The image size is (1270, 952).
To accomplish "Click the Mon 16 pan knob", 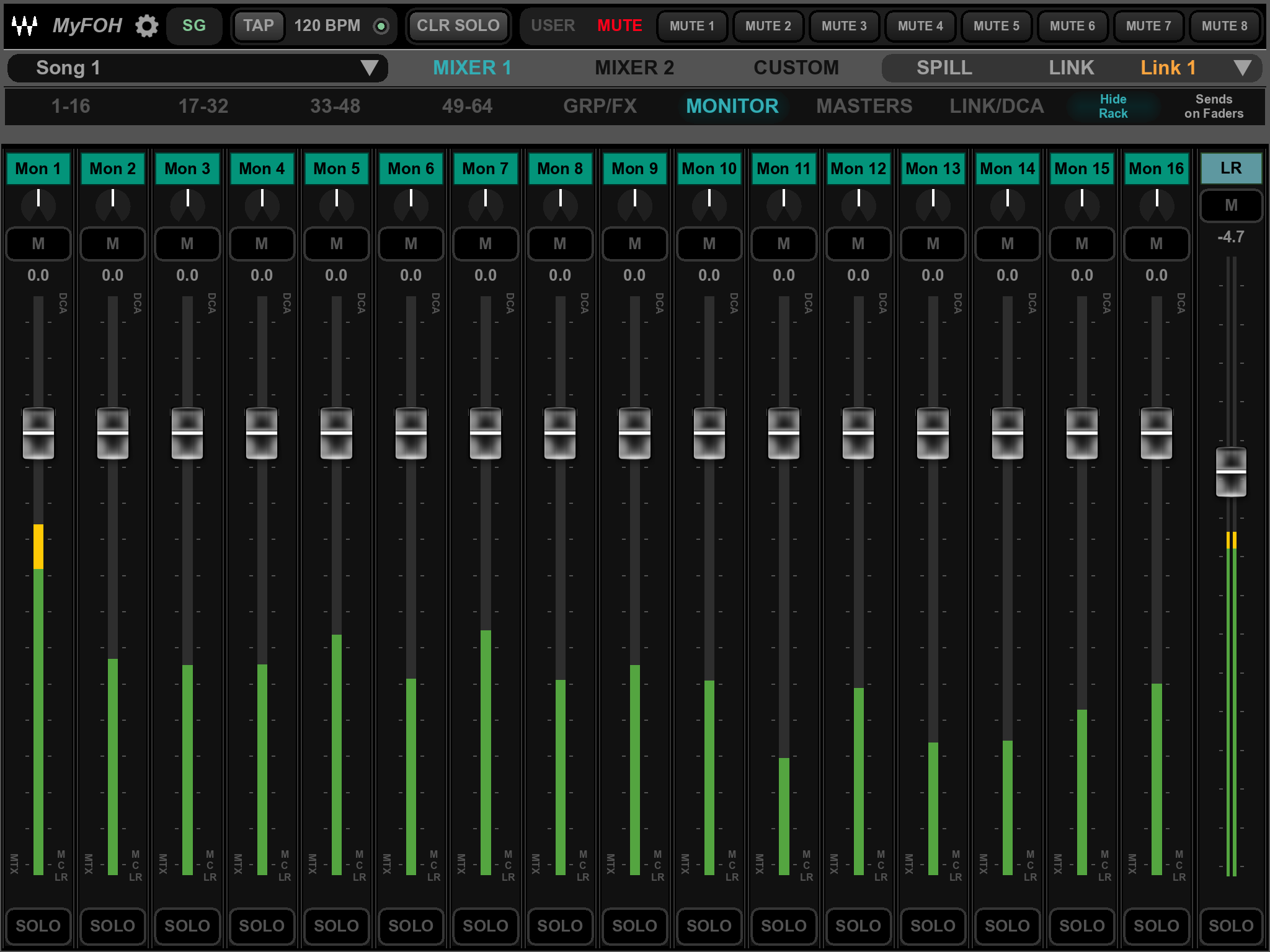I will [1157, 205].
